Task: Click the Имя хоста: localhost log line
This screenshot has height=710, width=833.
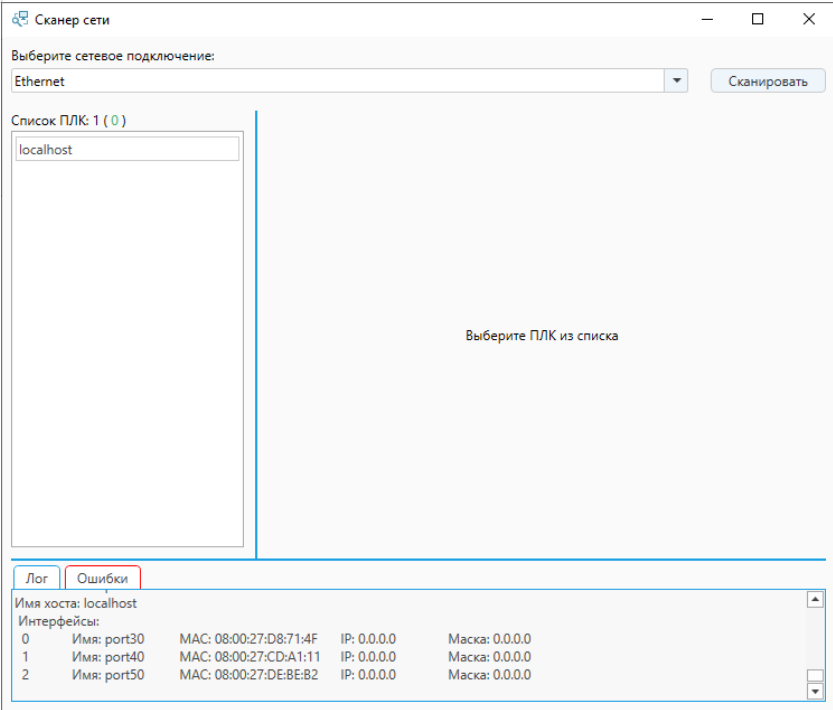Action: pos(76,603)
